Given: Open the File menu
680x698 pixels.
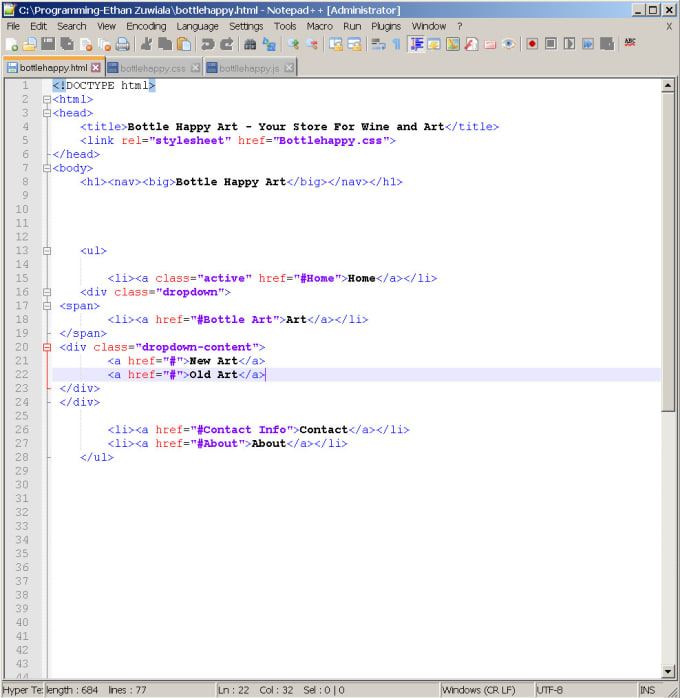Looking at the screenshot, I should coord(13,26).
